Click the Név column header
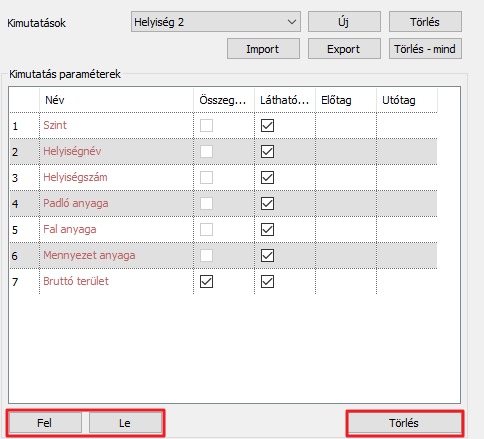 click(116, 100)
